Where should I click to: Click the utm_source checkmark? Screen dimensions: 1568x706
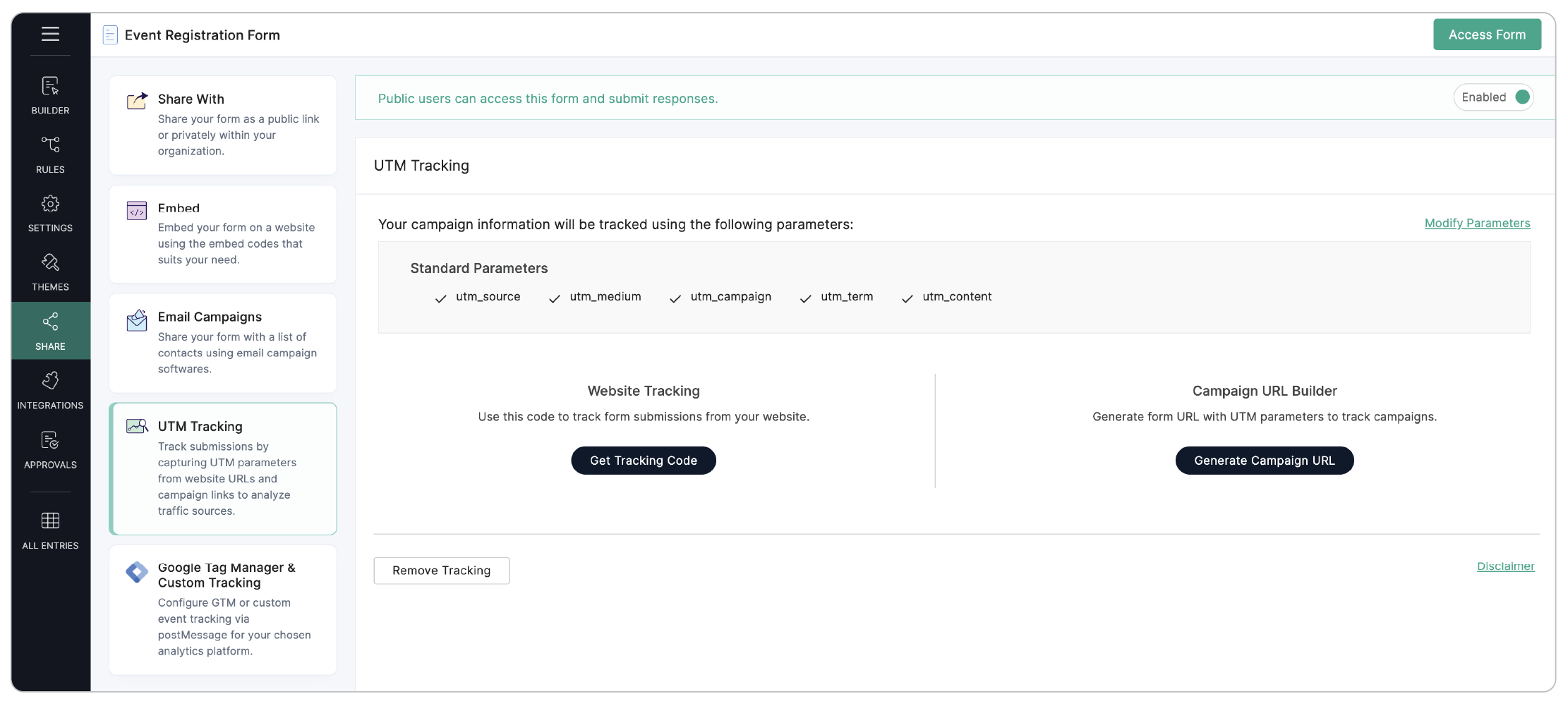click(x=441, y=299)
